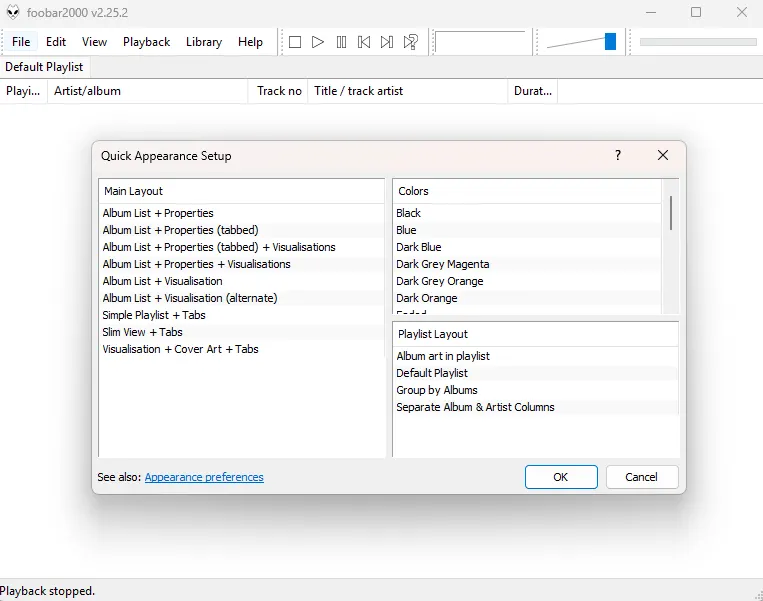Click the OK button
763x601 pixels.
(560, 477)
